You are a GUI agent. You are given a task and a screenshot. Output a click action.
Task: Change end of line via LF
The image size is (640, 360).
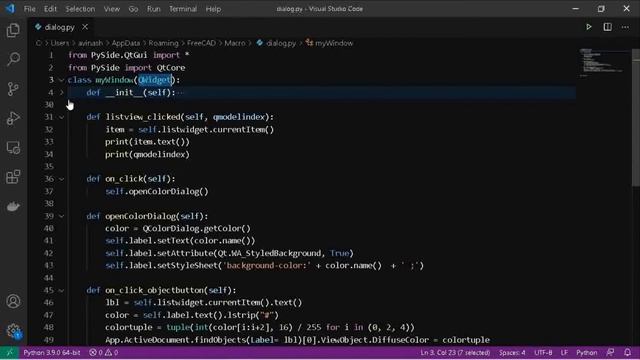[564, 353]
